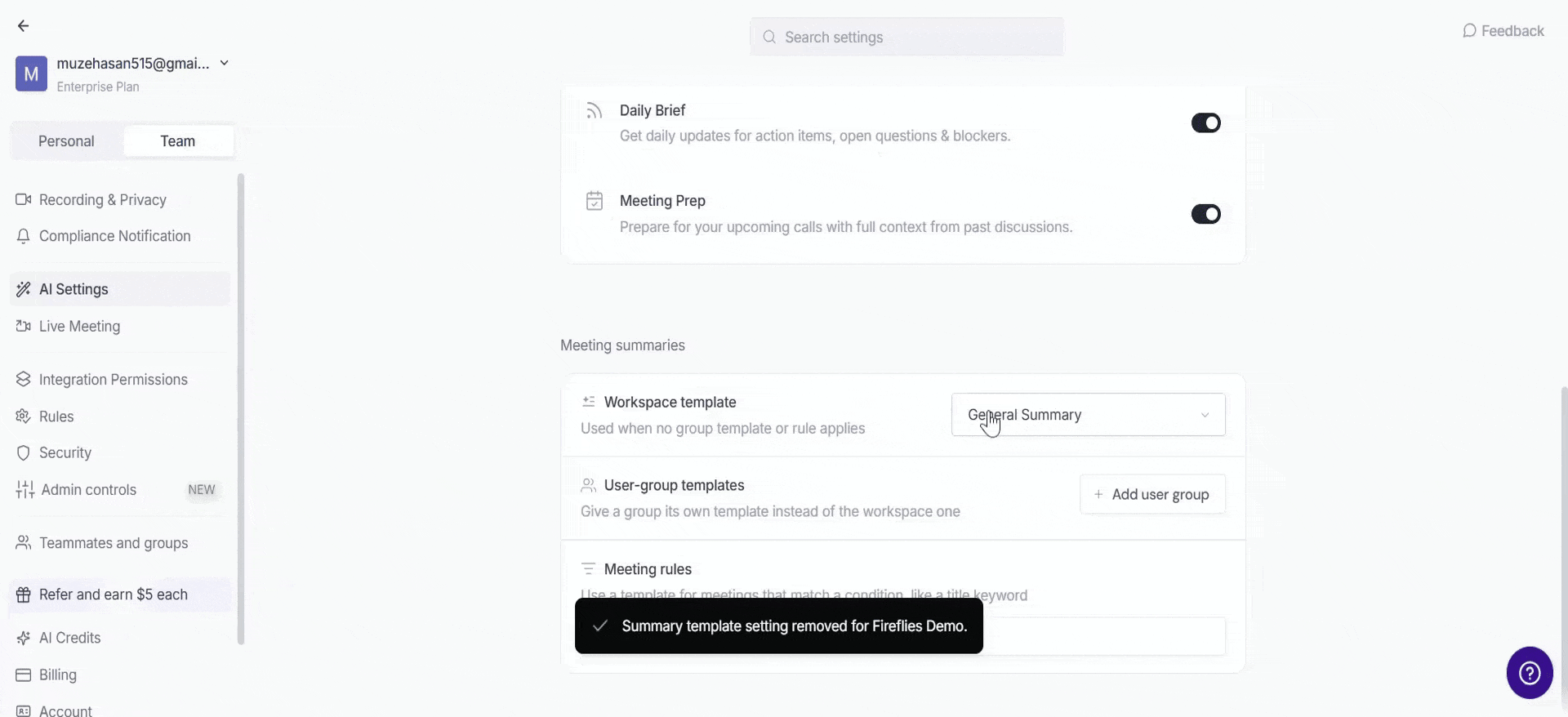Screen dimensions: 1568x717
Task: Click the purple M account avatar
Action: click(x=31, y=74)
